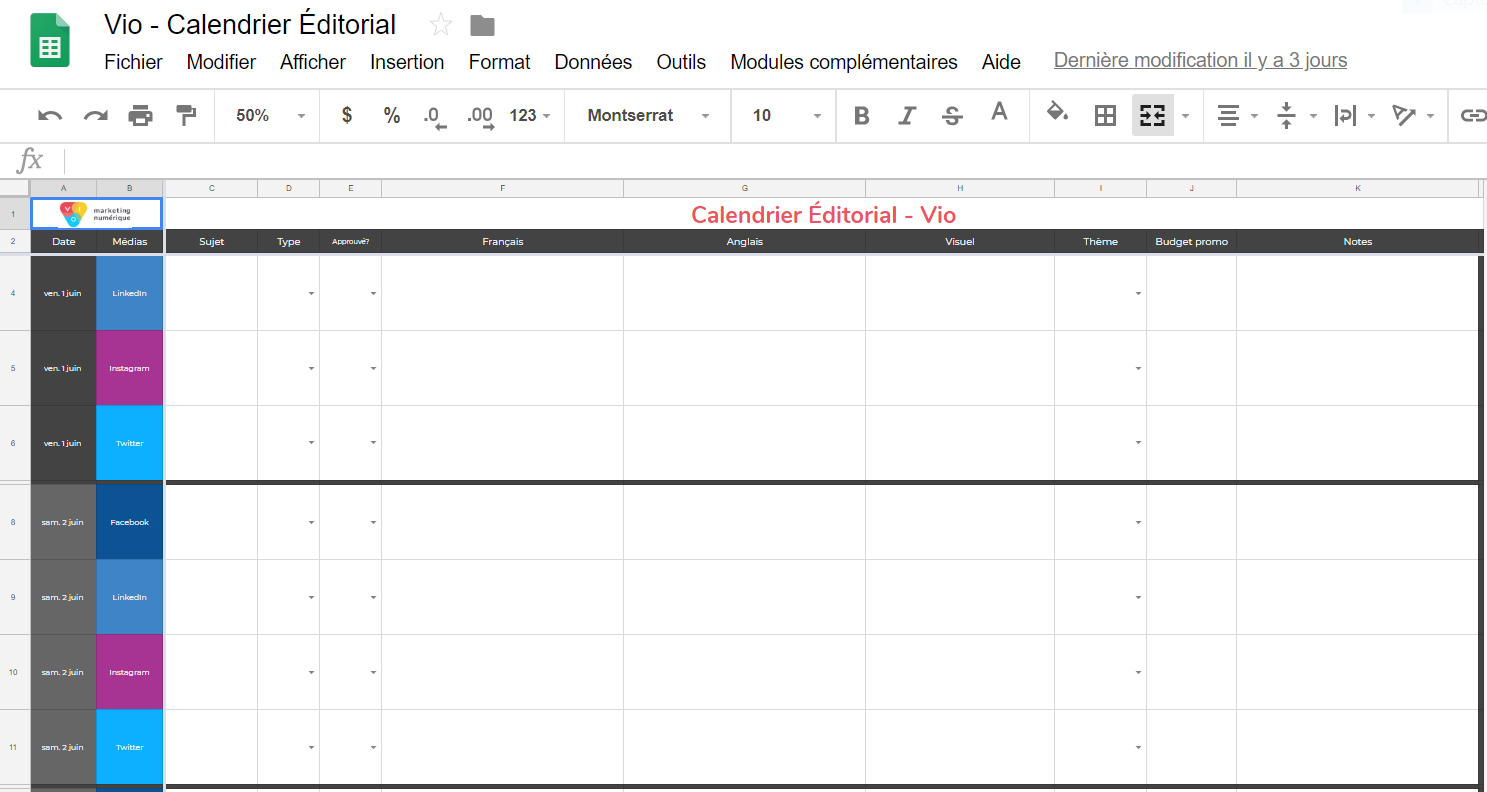Viewport: 1487px width, 792px height.
Task: Open vertical align dropdown
Action: point(1296,116)
